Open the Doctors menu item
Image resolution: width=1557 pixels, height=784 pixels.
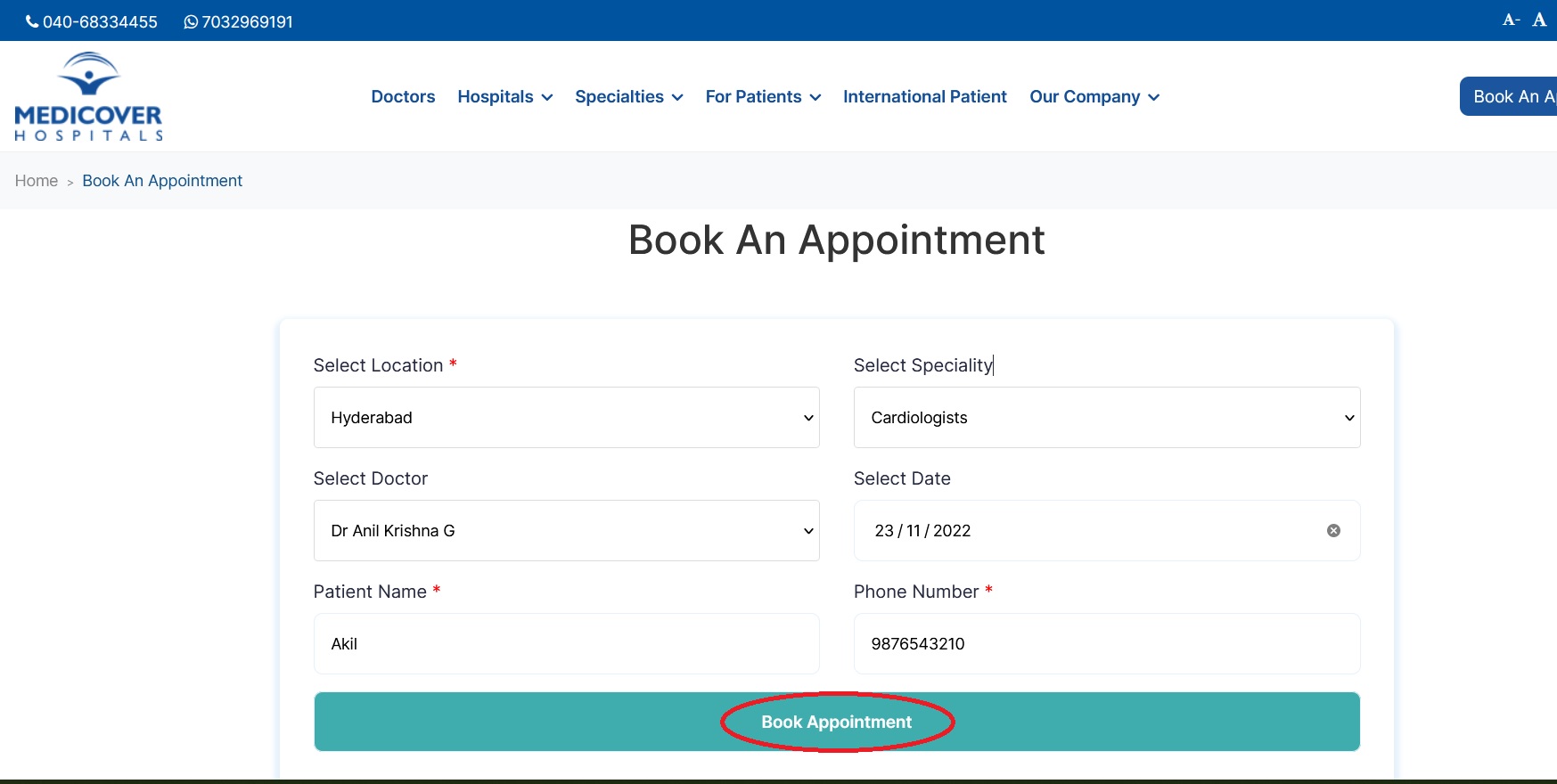pos(403,96)
